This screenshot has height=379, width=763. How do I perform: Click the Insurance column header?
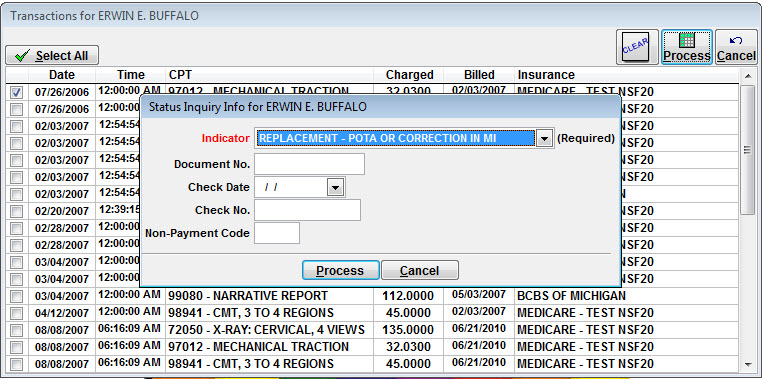click(627, 75)
